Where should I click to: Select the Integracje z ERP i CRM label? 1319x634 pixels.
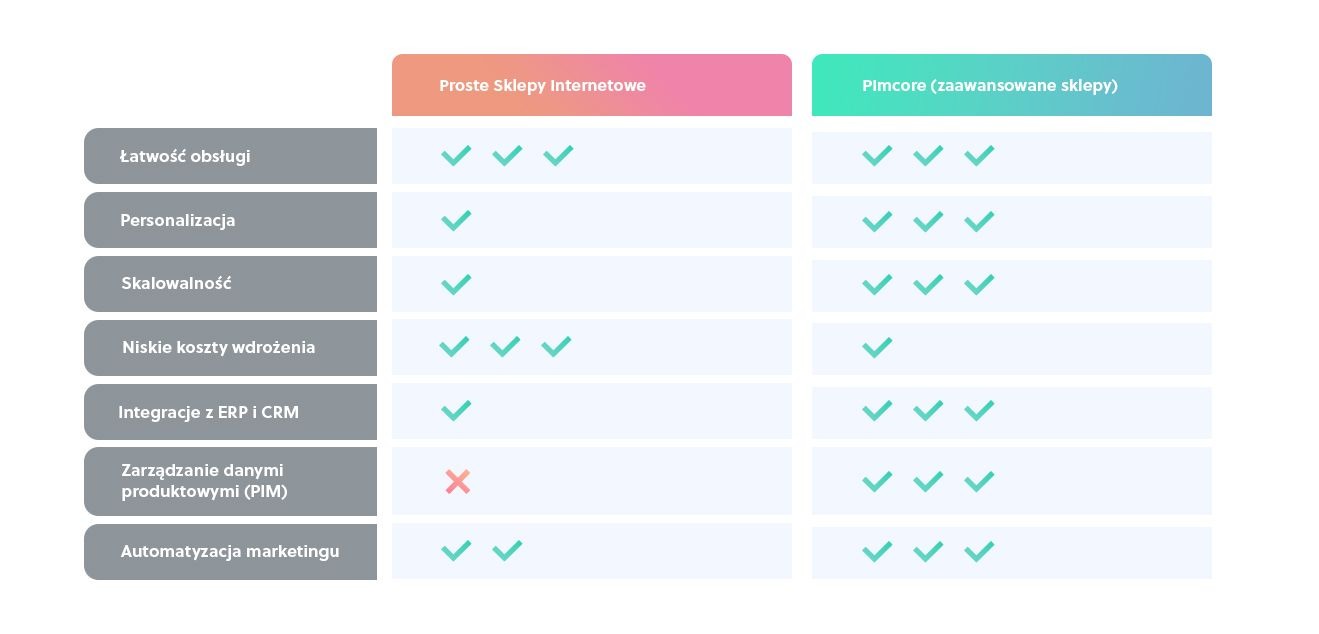pos(208,412)
